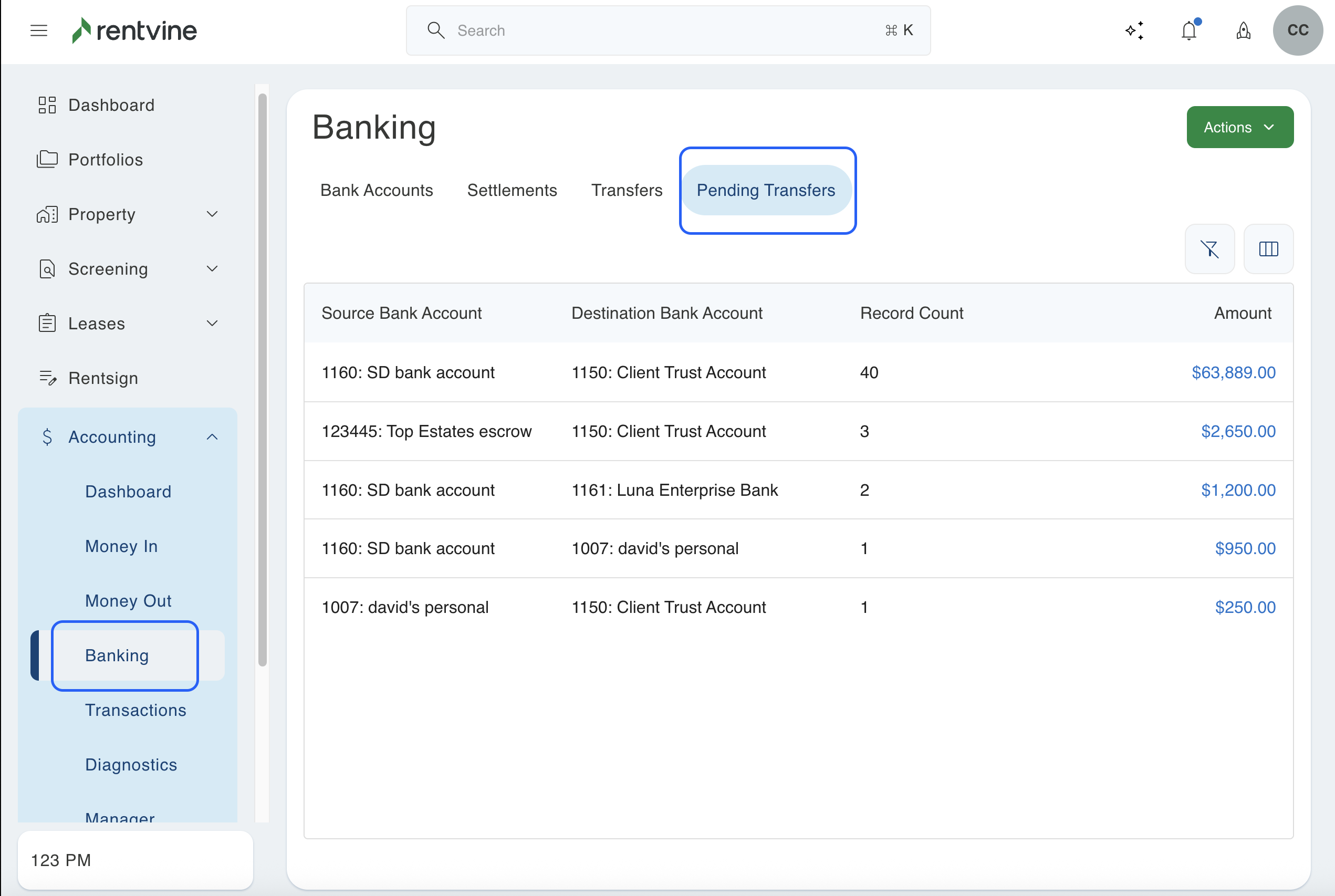Image resolution: width=1335 pixels, height=896 pixels.
Task: Open the AI sparkle assistant icon
Action: pos(1134,30)
